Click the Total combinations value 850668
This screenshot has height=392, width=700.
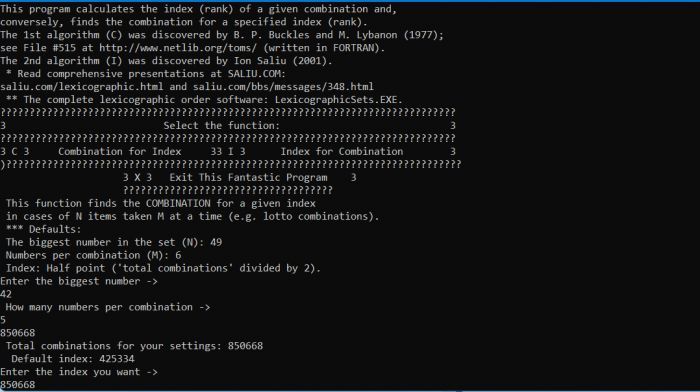(245, 346)
